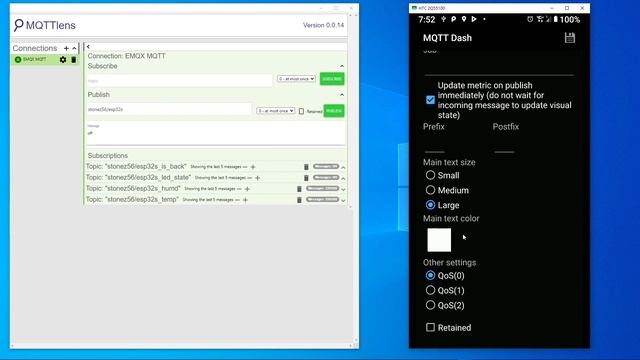
Task: Click Messages badge for esp32s_is_back
Action: pos(326,167)
